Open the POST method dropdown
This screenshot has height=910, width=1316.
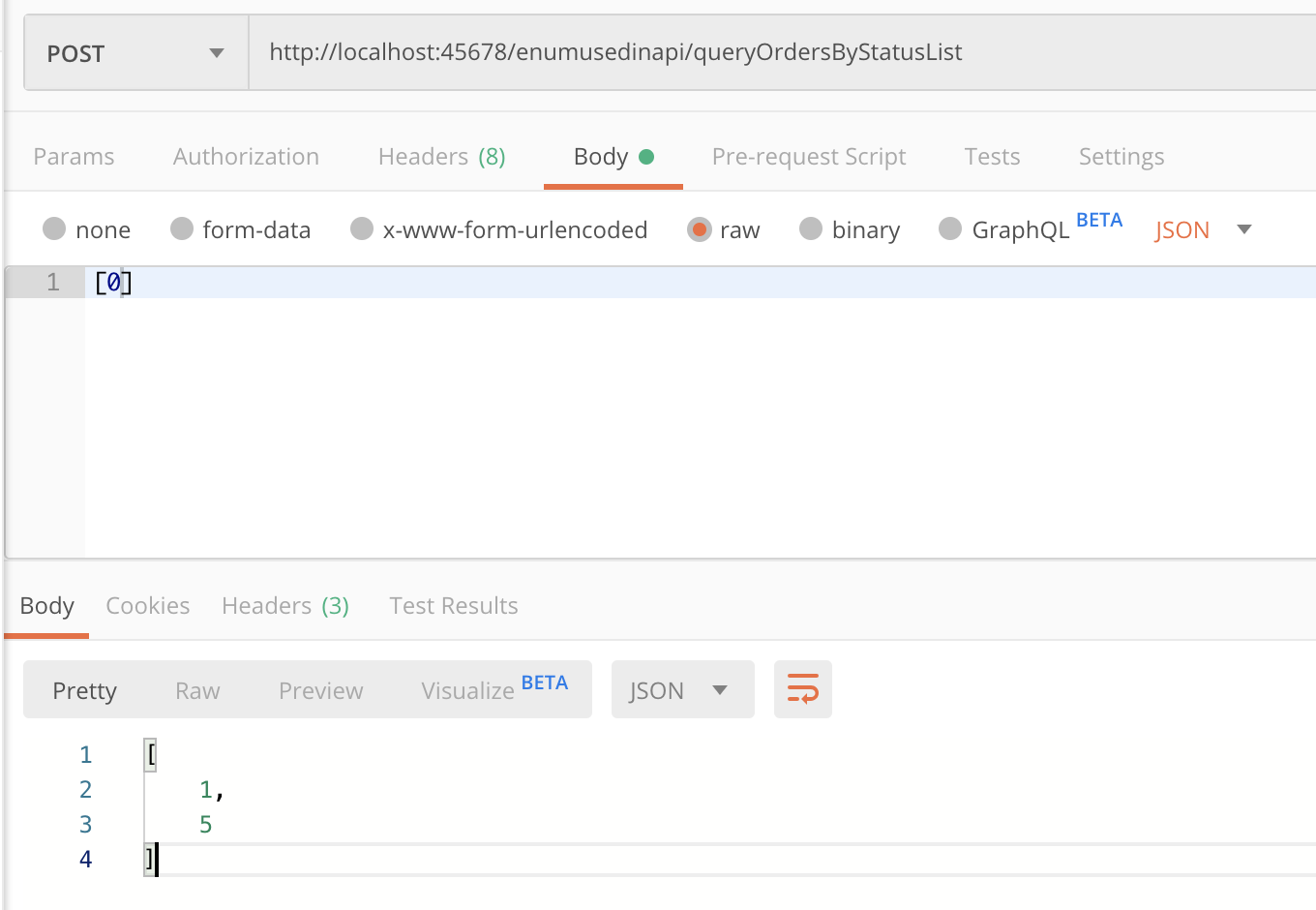[x=135, y=53]
